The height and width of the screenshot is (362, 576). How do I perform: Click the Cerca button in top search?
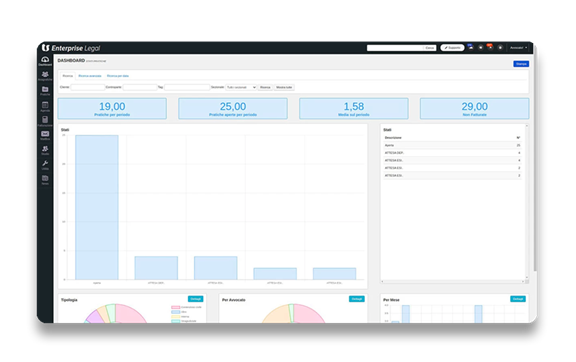(x=429, y=48)
